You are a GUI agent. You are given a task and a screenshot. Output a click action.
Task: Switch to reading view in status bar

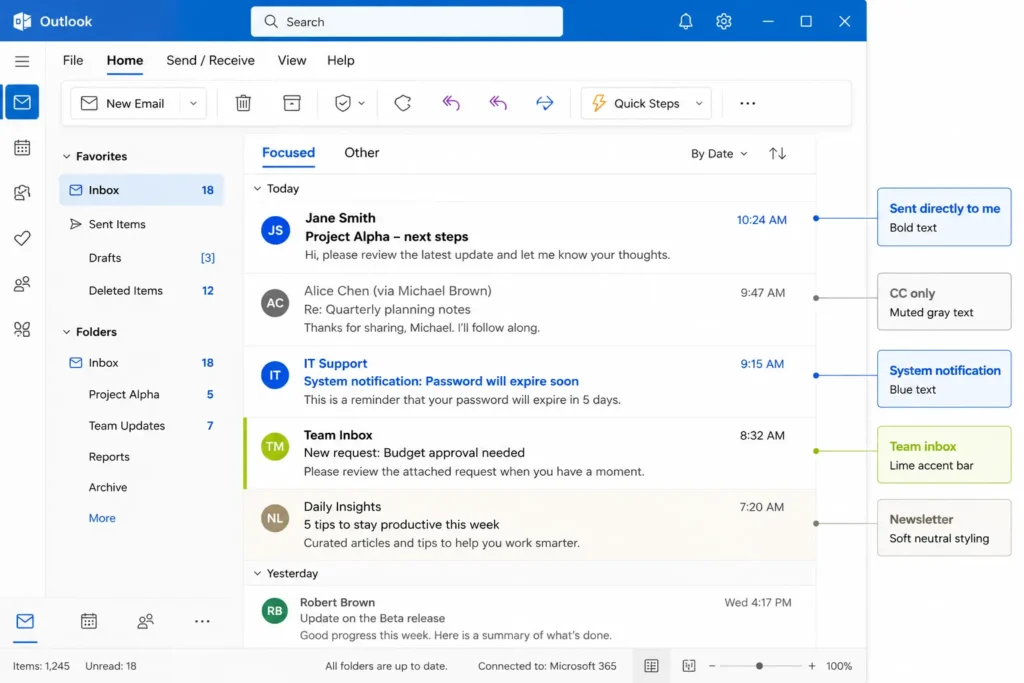[x=688, y=665]
